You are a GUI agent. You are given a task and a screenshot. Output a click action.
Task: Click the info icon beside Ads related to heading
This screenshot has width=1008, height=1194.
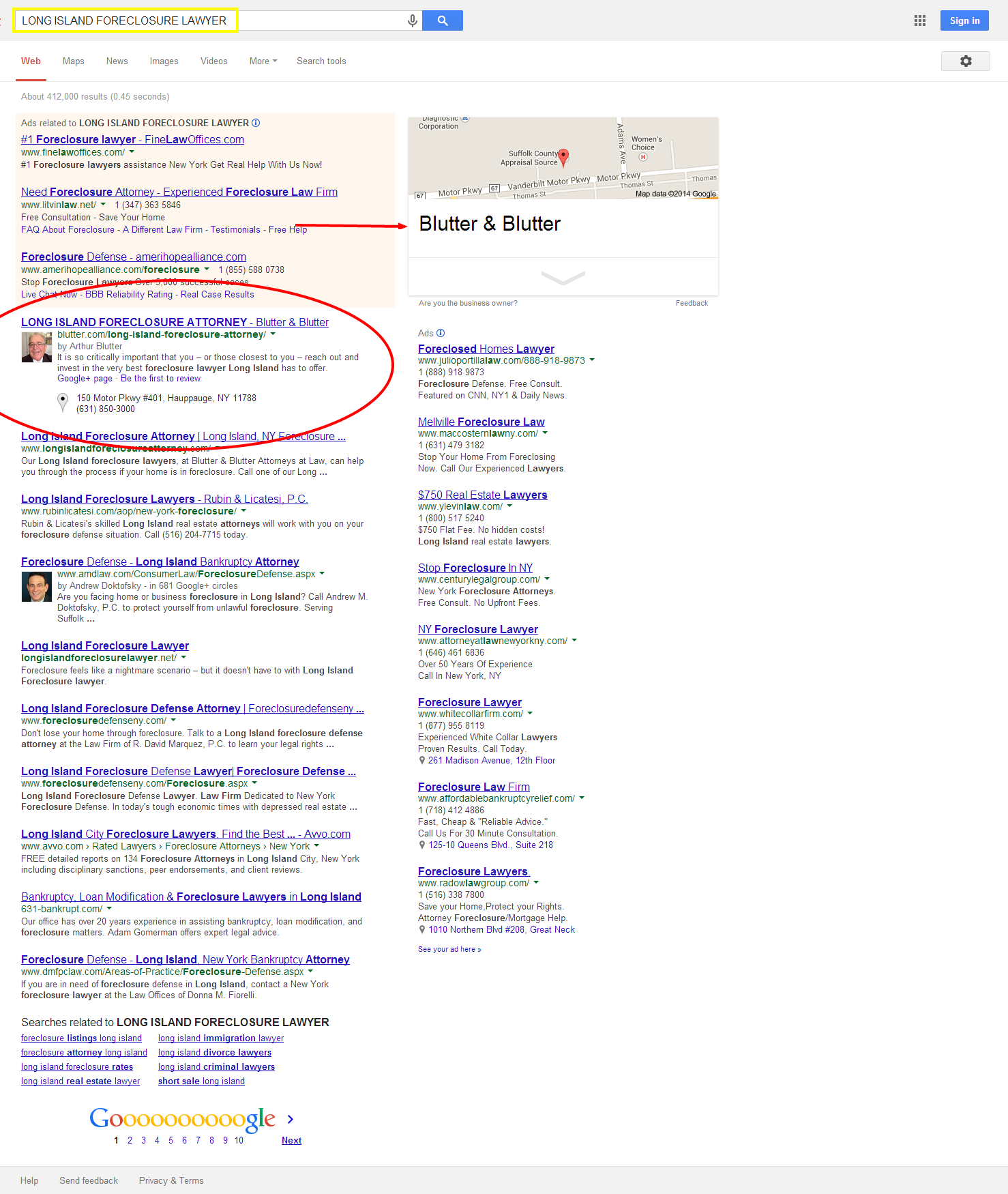coord(256,123)
